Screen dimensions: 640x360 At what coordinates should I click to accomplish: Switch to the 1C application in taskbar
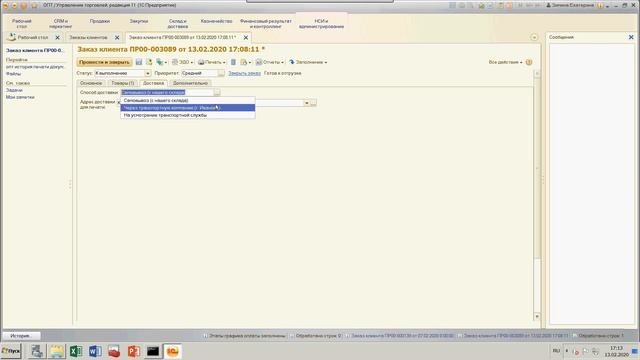[x=172, y=351]
